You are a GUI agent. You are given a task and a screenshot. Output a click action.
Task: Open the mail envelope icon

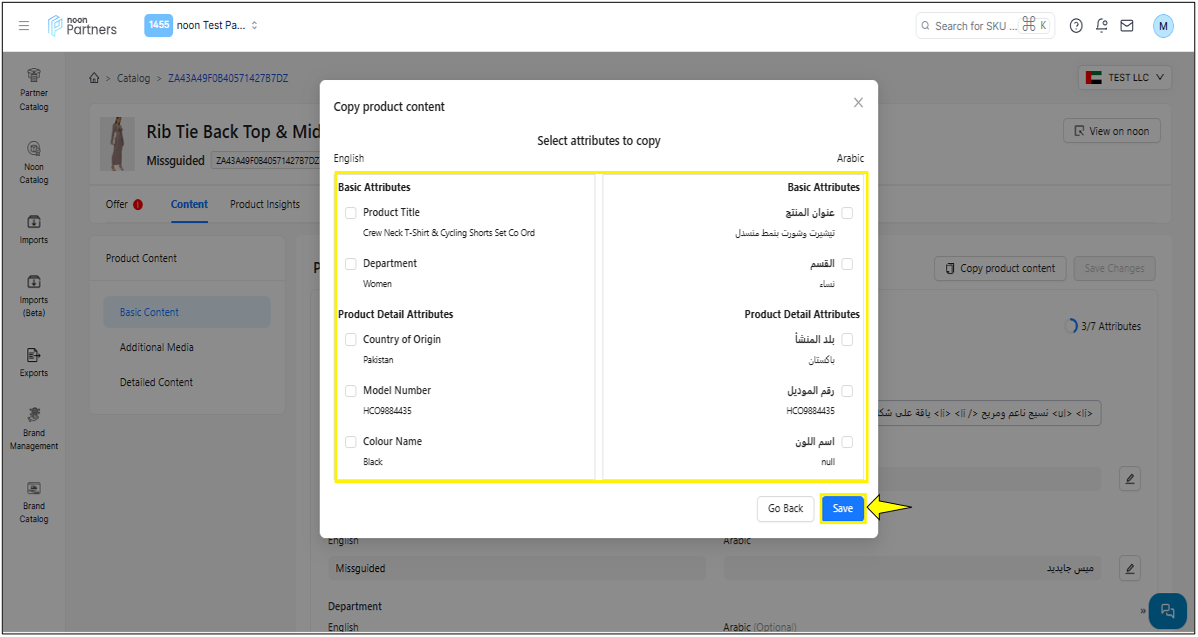click(x=1127, y=26)
